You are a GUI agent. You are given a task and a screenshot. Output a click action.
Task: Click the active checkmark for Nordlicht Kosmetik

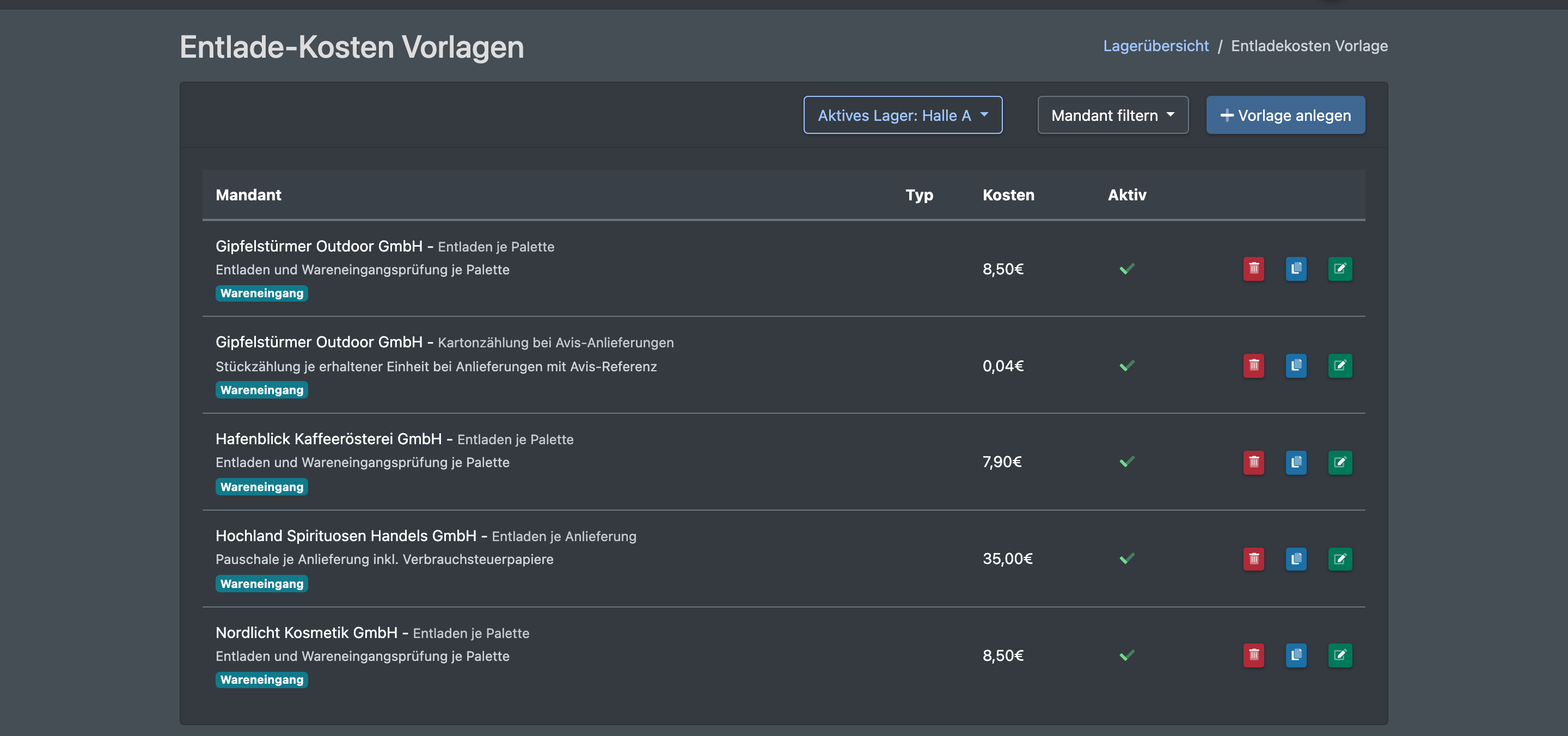[x=1126, y=655]
